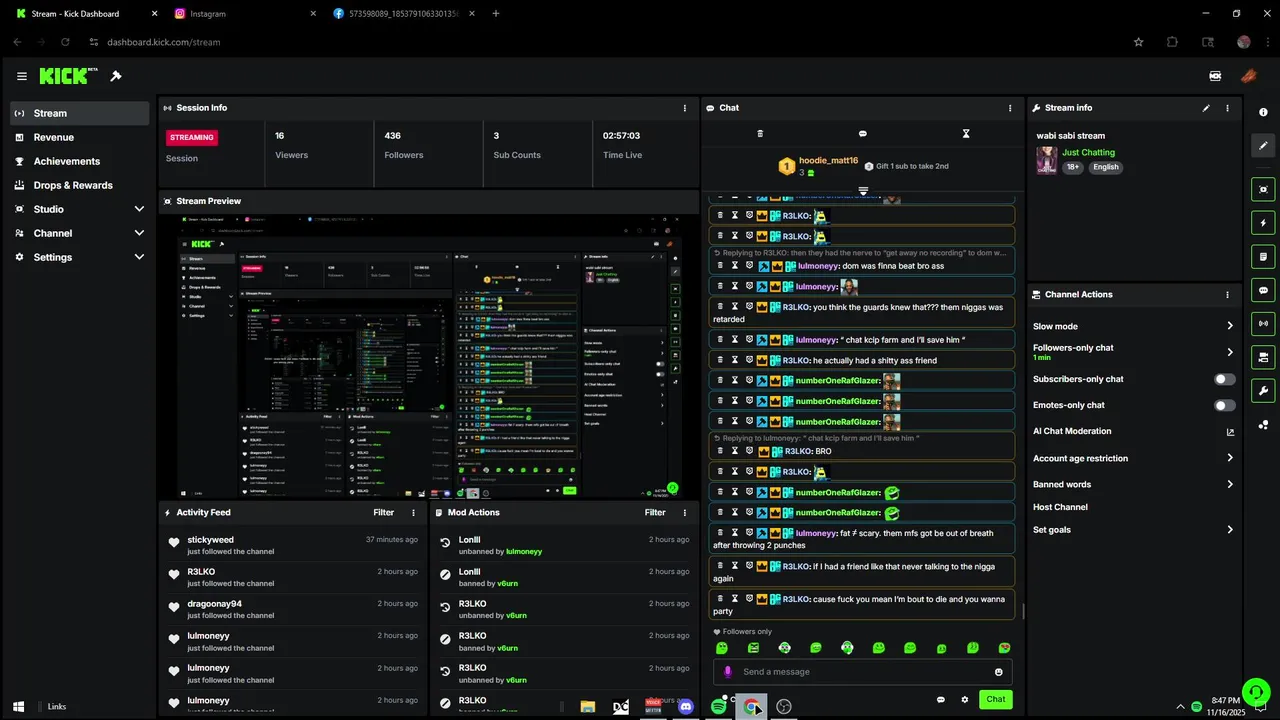Click the STREAMING status badge
This screenshot has height=720, width=1280.
tap(192, 138)
